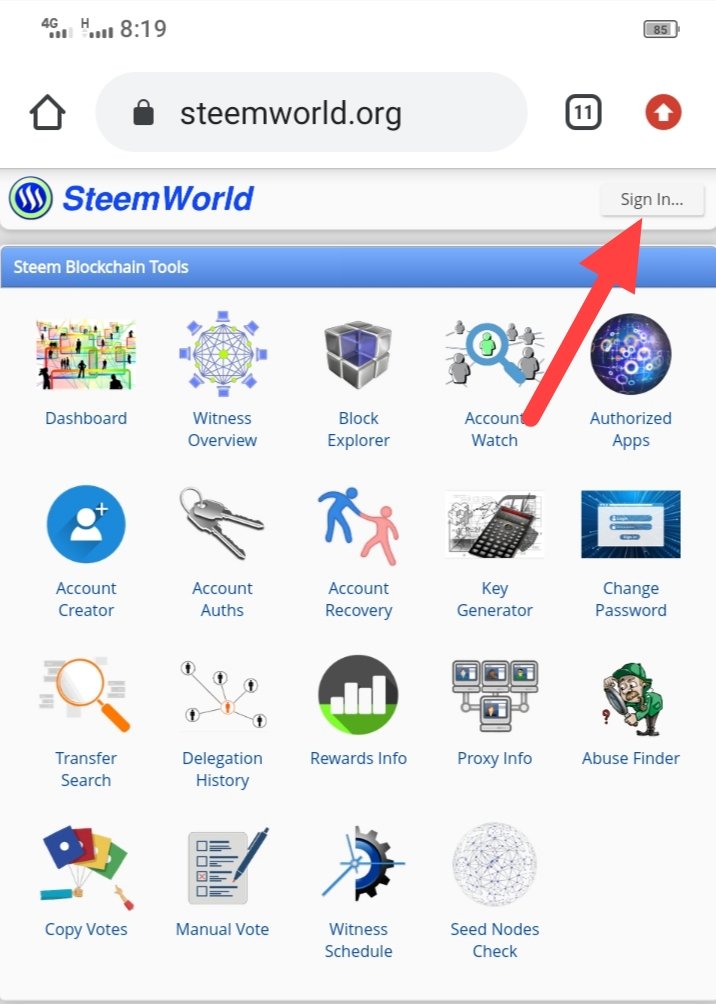This screenshot has width=716, height=1004.
Task: Click the Account Creator text link
Action: click(86, 599)
